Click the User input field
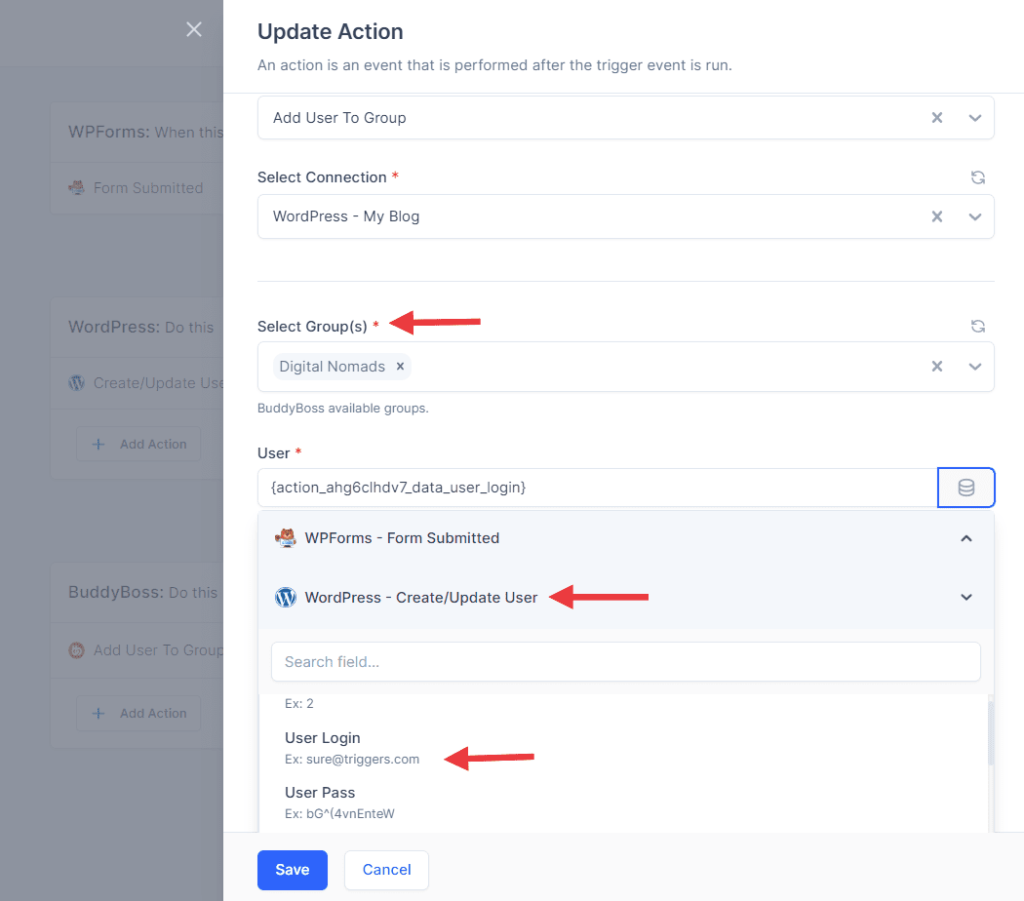Viewport: 1024px width, 901px height. point(596,488)
